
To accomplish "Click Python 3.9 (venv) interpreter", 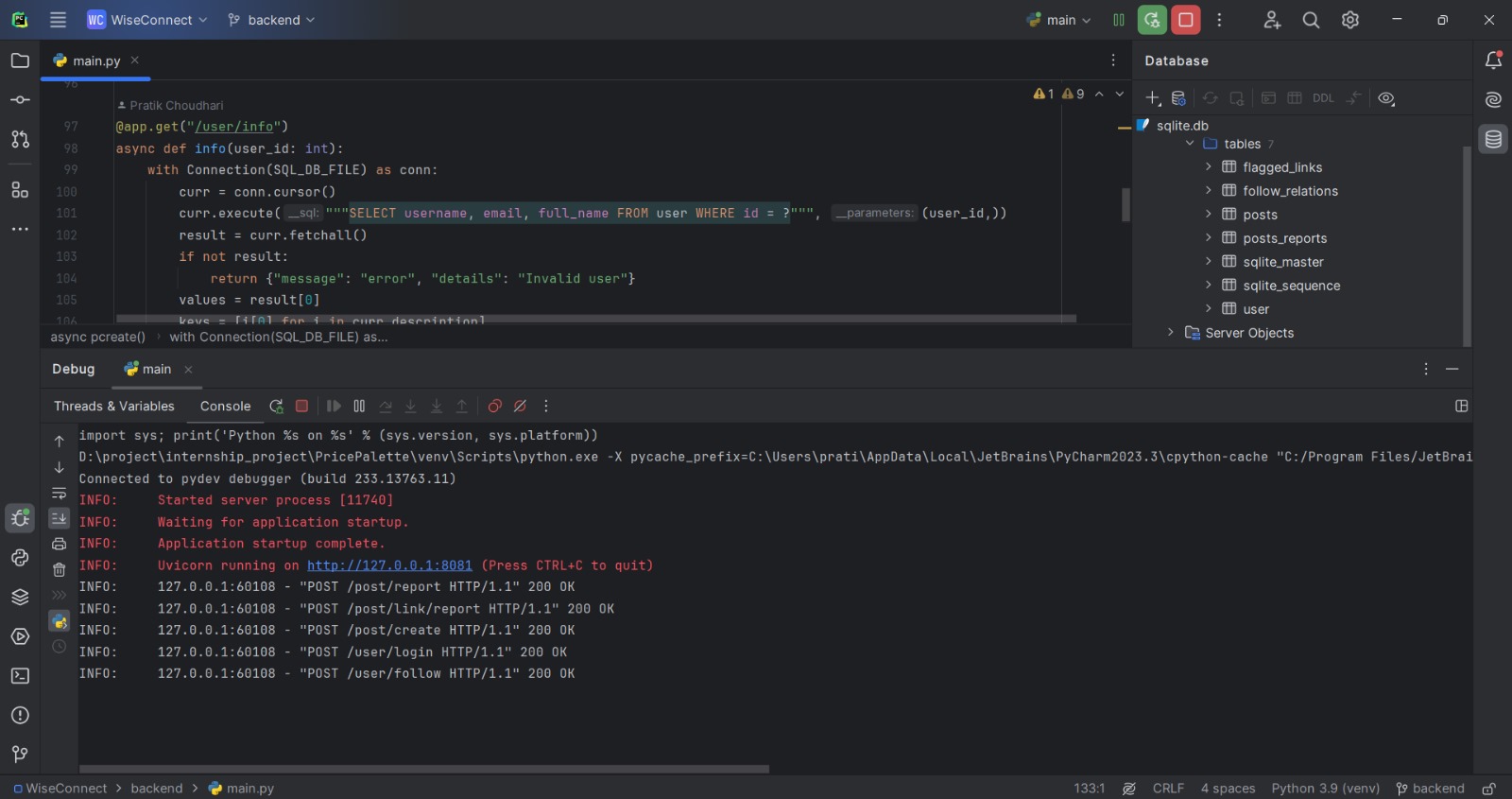I will (x=1325, y=788).
